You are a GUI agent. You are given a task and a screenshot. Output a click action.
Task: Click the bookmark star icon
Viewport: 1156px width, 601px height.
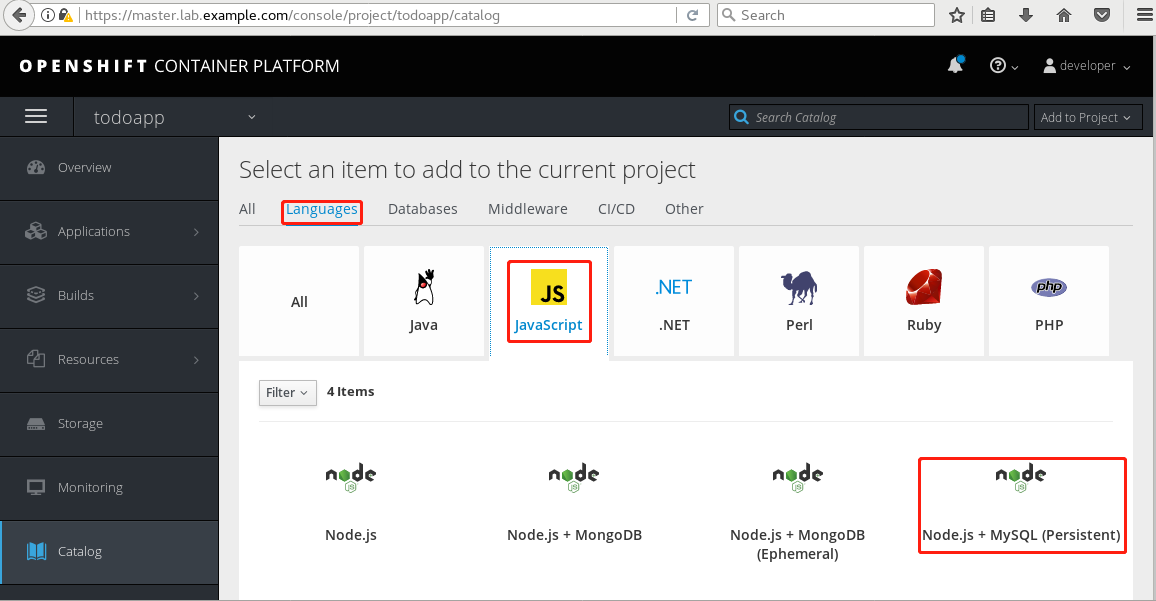pyautogui.click(x=956, y=15)
